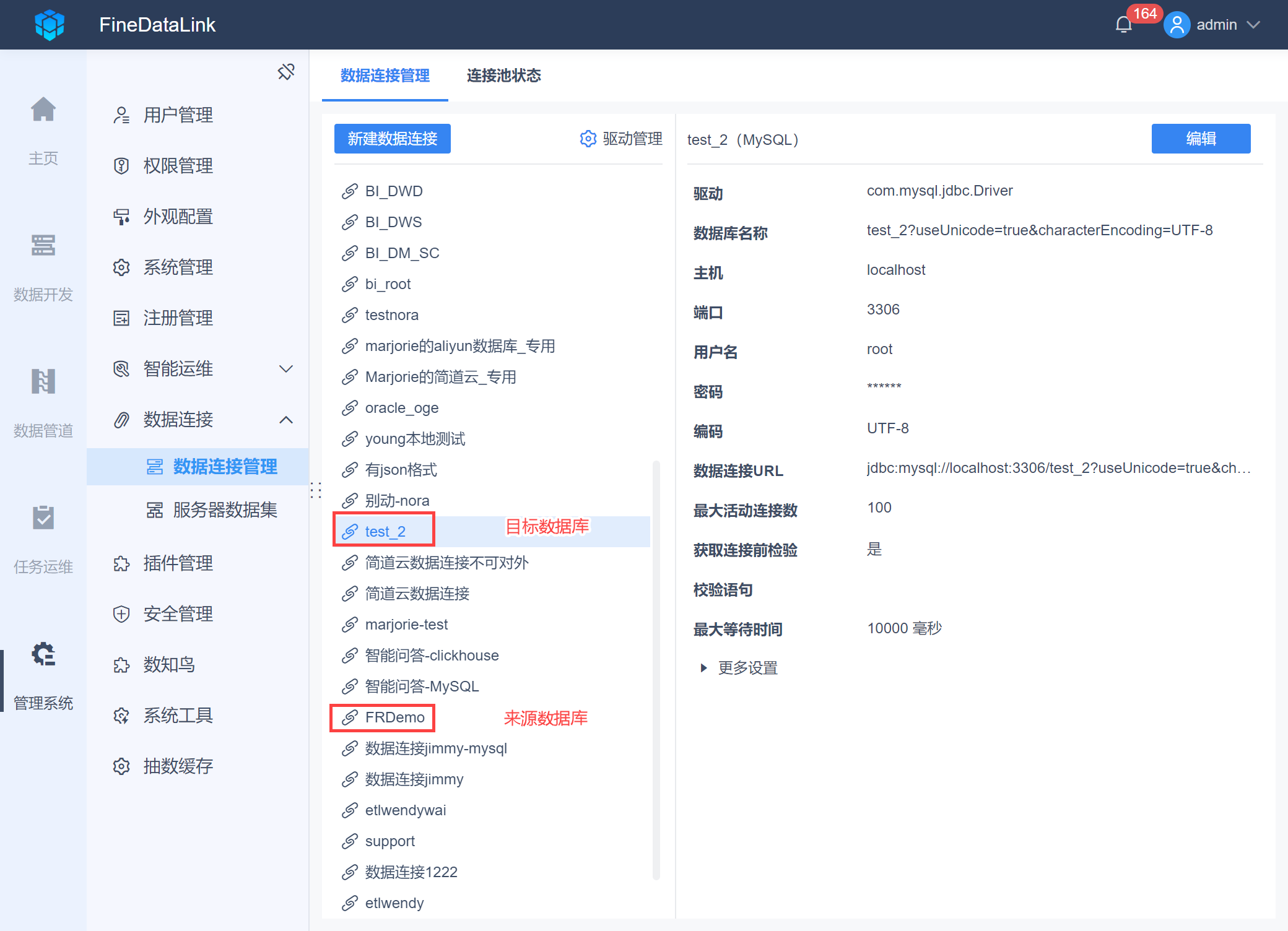Image resolution: width=1288 pixels, height=931 pixels.
Task: Expand the 智能运维 menu chevron
Action: pyautogui.click(x=285, y=369)
